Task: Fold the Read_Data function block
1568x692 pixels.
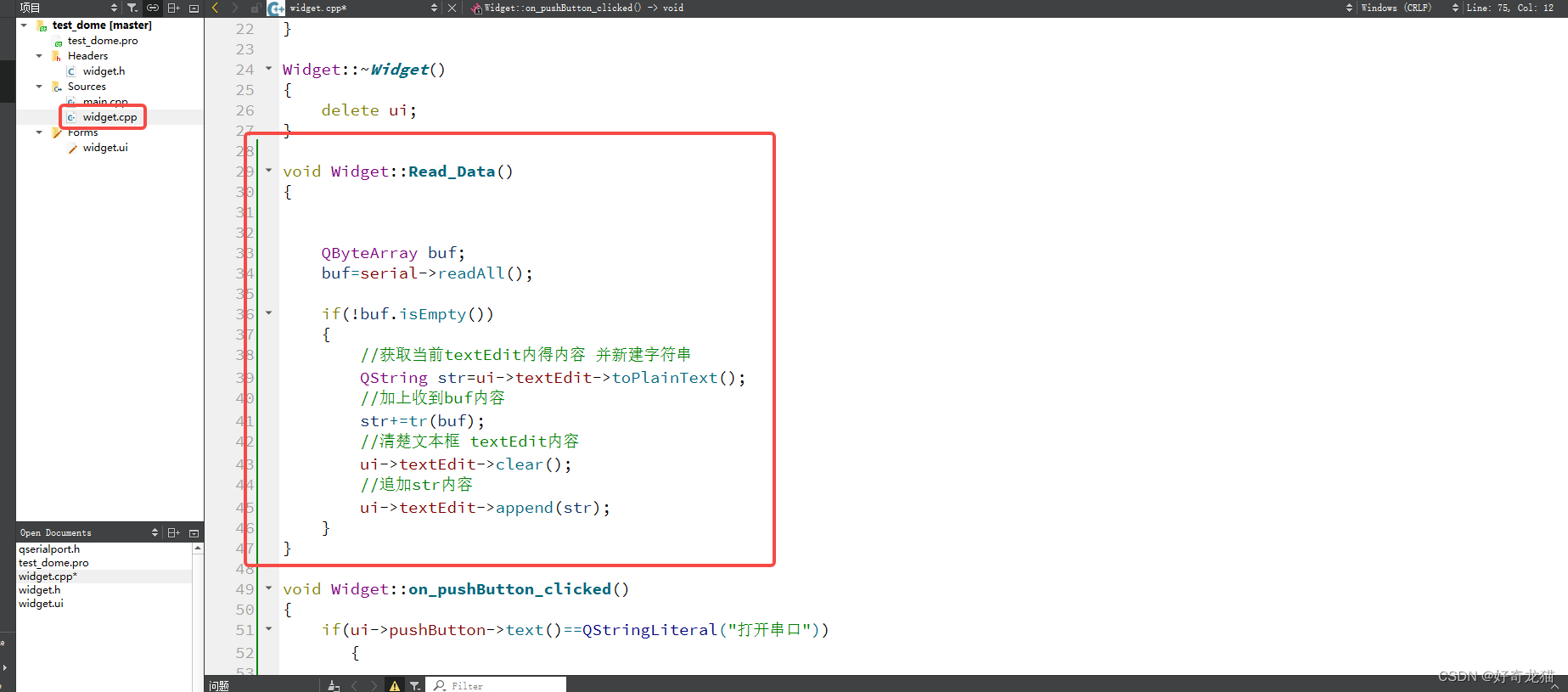Action: click(269, 171)
